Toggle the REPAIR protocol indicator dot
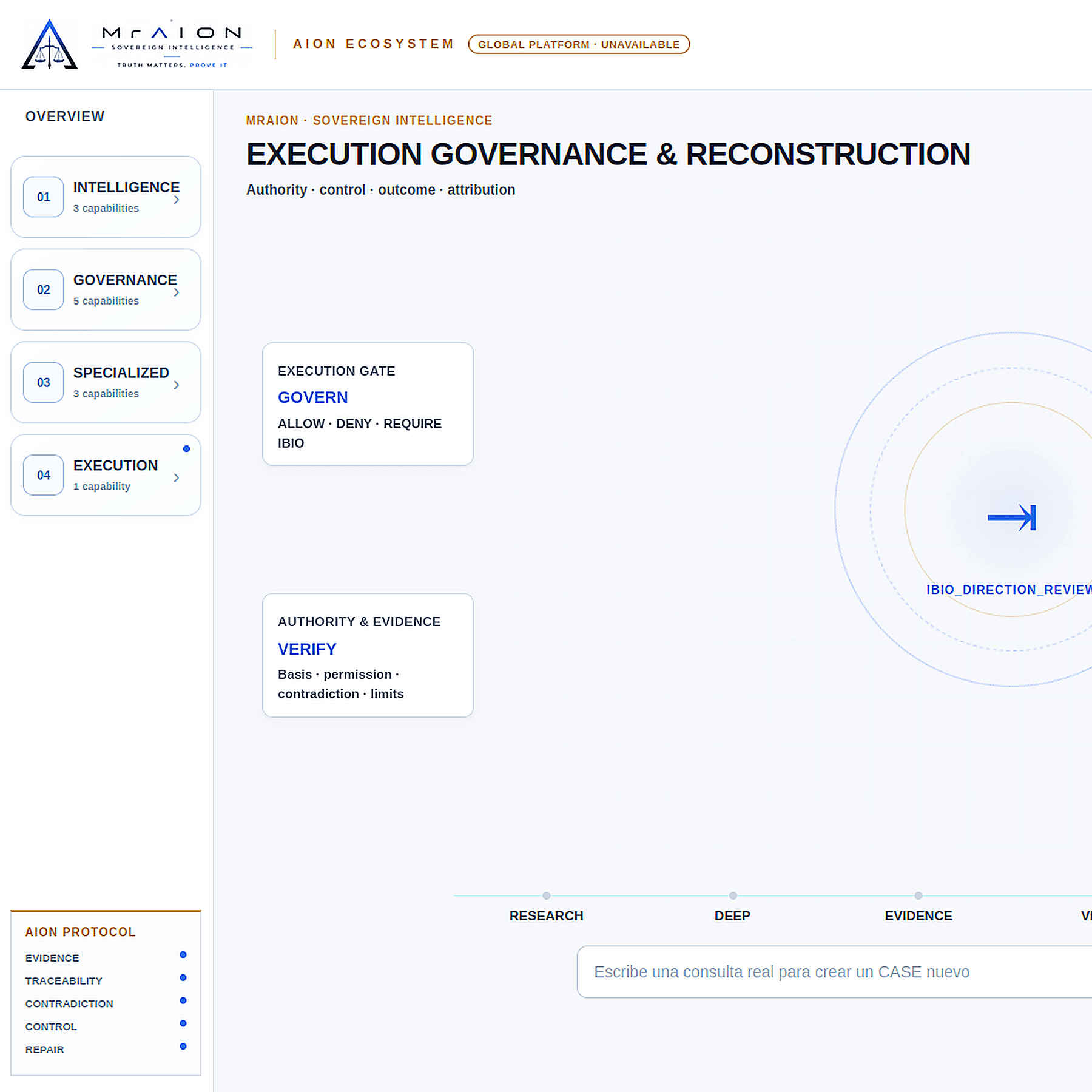1092x1092 pixels. (x=183, y=1046)
